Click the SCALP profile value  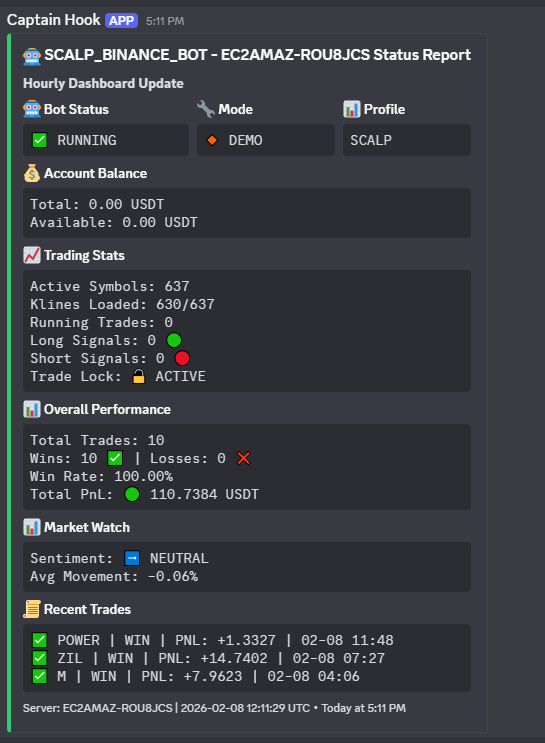click(371, 140)
